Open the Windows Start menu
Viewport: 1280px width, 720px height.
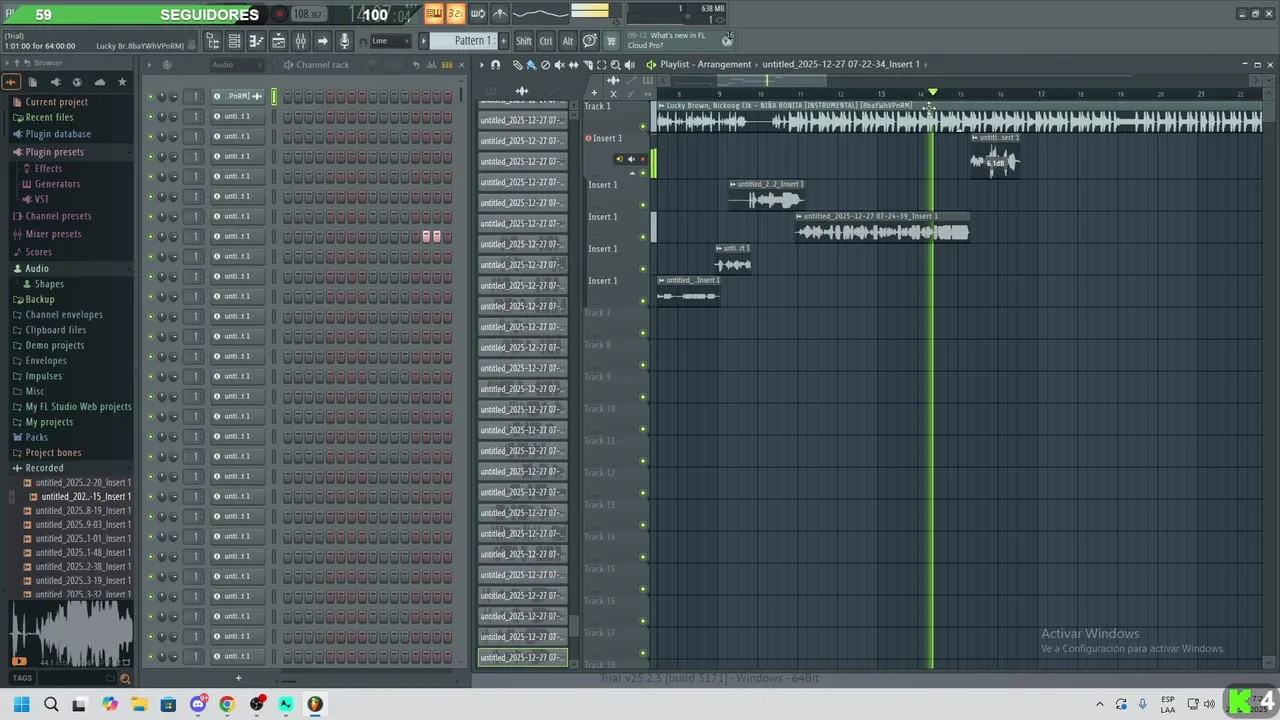point(21,704)
